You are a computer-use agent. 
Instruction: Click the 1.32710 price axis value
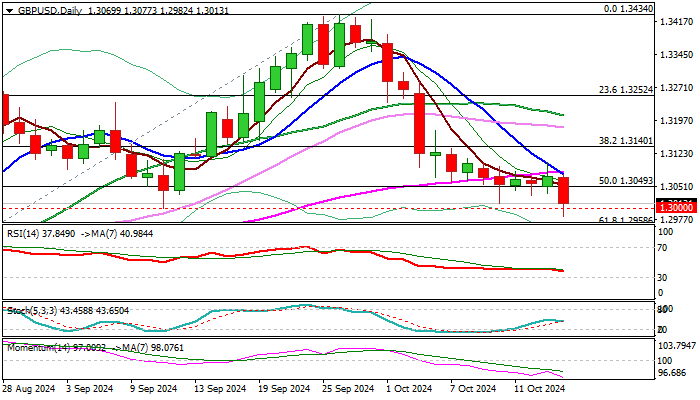point(676,88)
